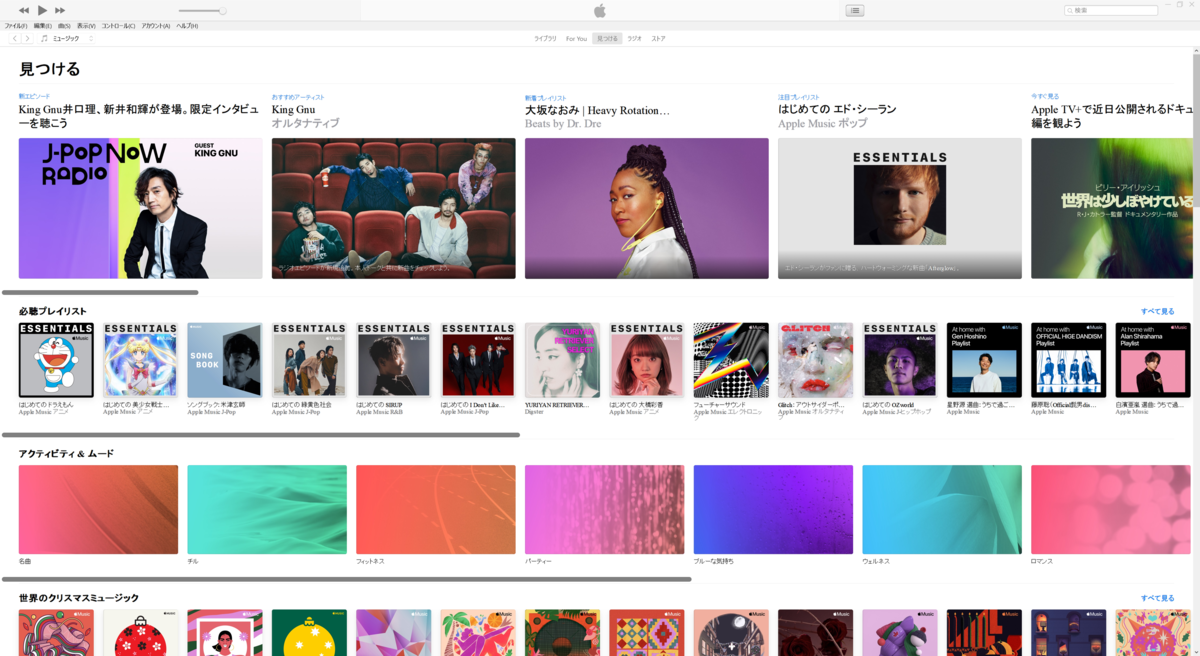Open the はじめての OZworld playlist cover
Screen dimensions: 1200x656
(900, 360)
